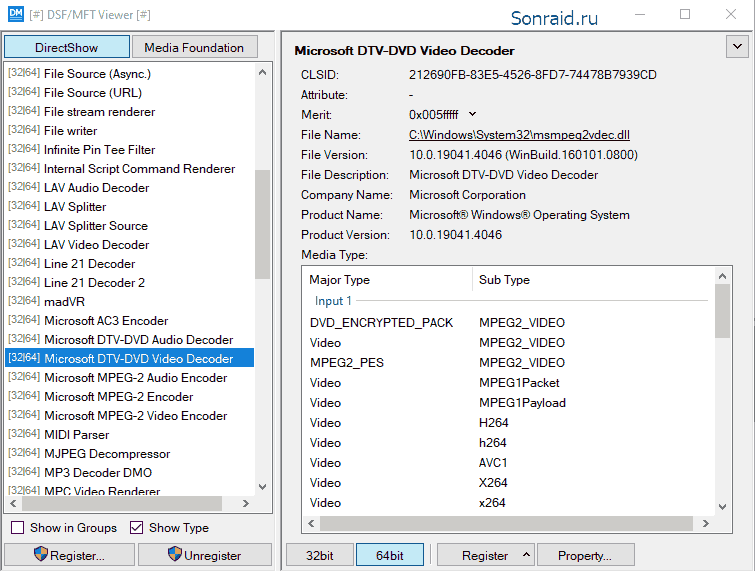Expand the top-right details dropdown chevron
Image resolution: width=755 pixels, height=571 pixels.
click(737, 47)
